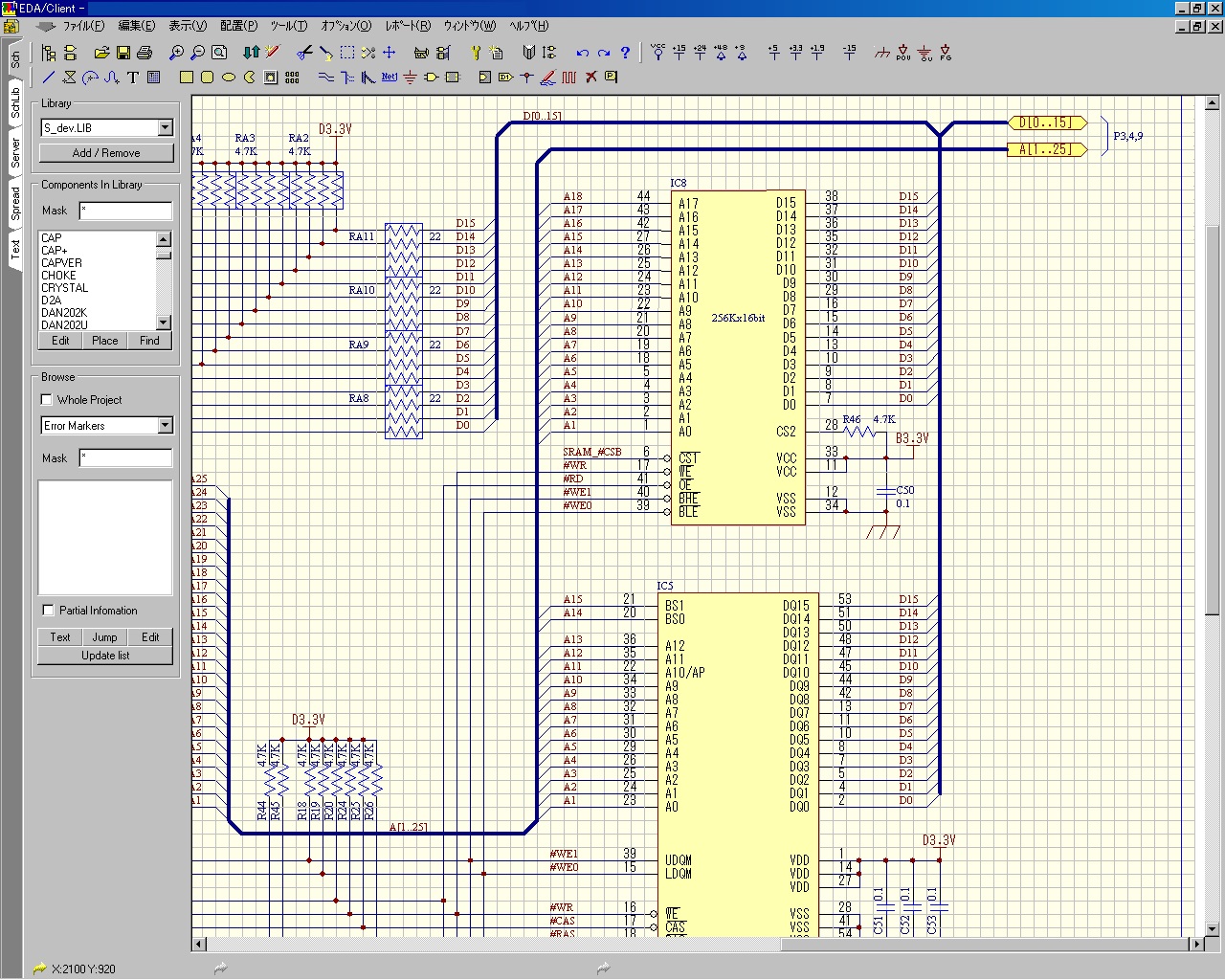This screenshot has width=1225, height=980.
Task: Select CAPVER in the component list
Action: 61,263
